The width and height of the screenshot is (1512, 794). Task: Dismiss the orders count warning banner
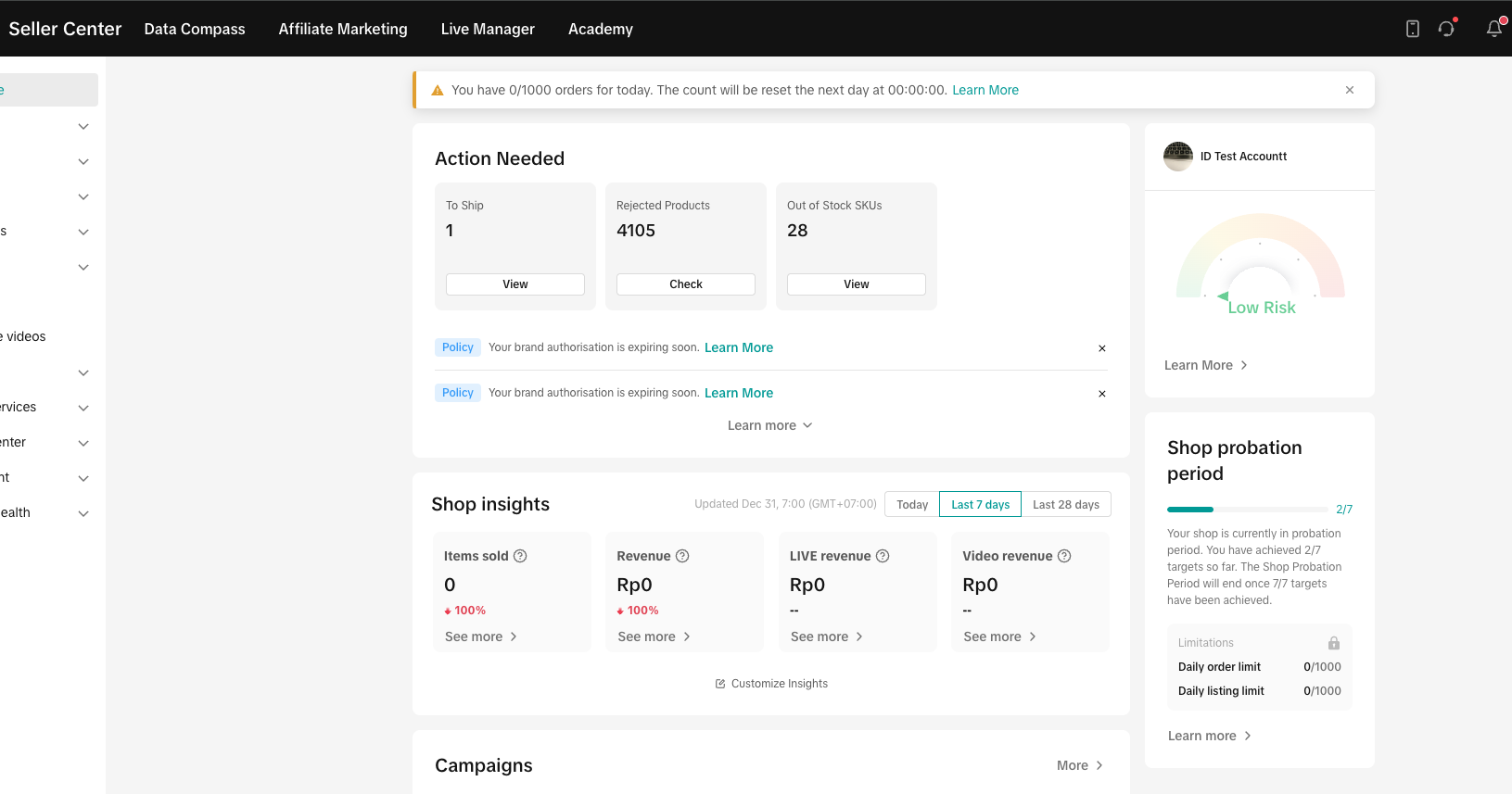1349,90
